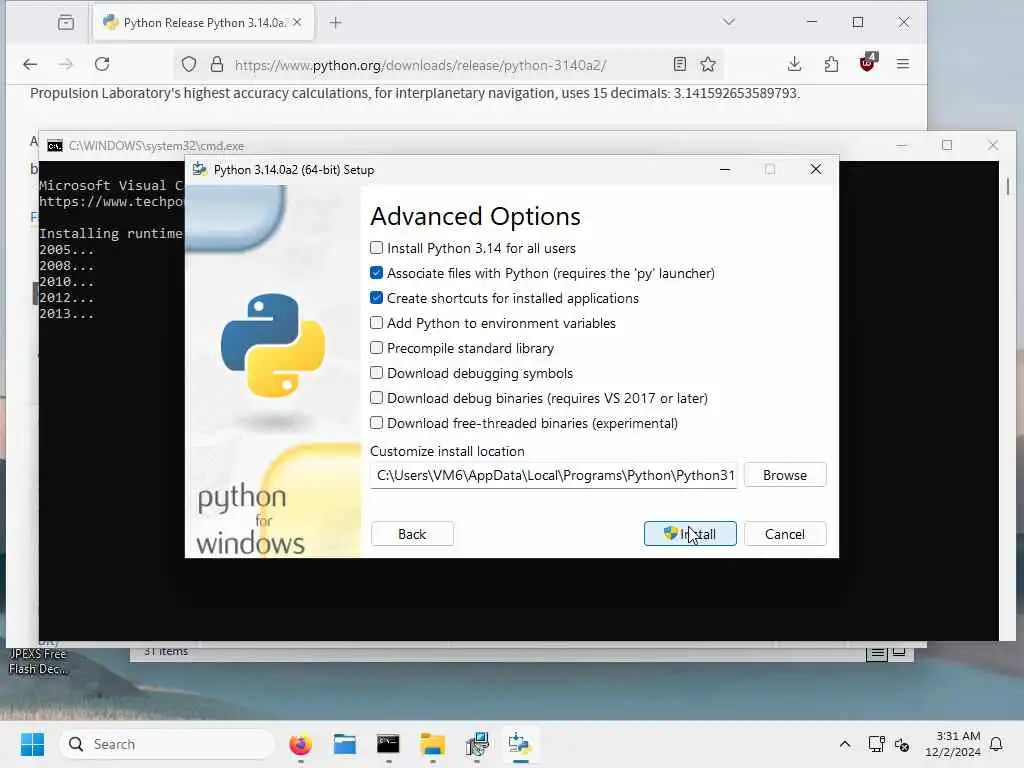Open Windows Start menu

tap(32, 744)
